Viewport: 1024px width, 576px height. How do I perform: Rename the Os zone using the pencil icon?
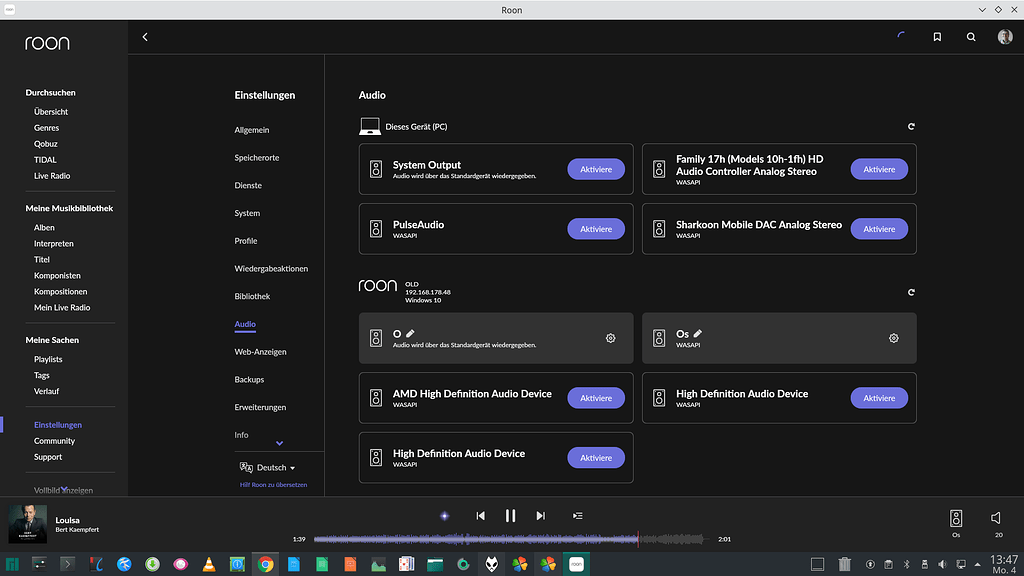(x=696, y=332)
